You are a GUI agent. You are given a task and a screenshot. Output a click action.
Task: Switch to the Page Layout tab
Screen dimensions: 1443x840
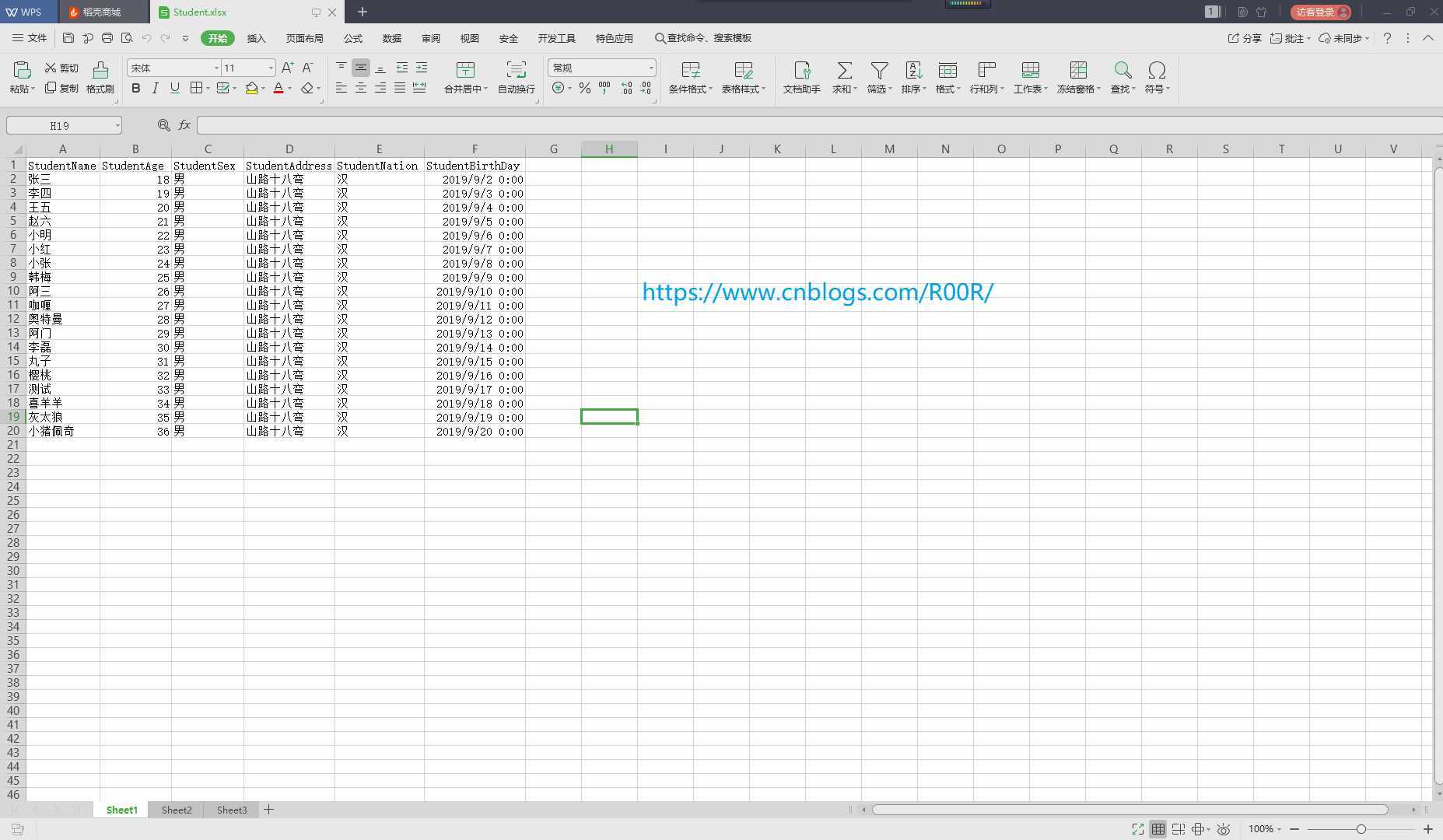click(304, 38)
